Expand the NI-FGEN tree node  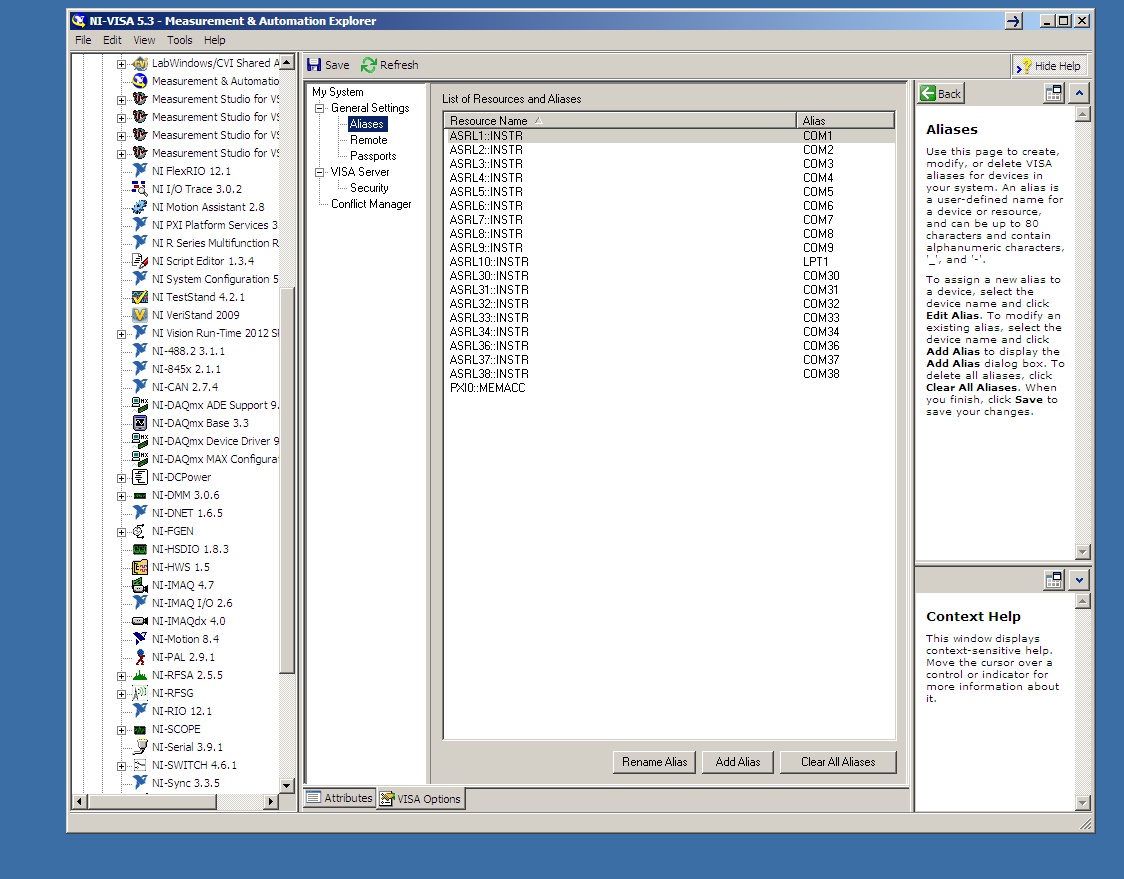121,532
